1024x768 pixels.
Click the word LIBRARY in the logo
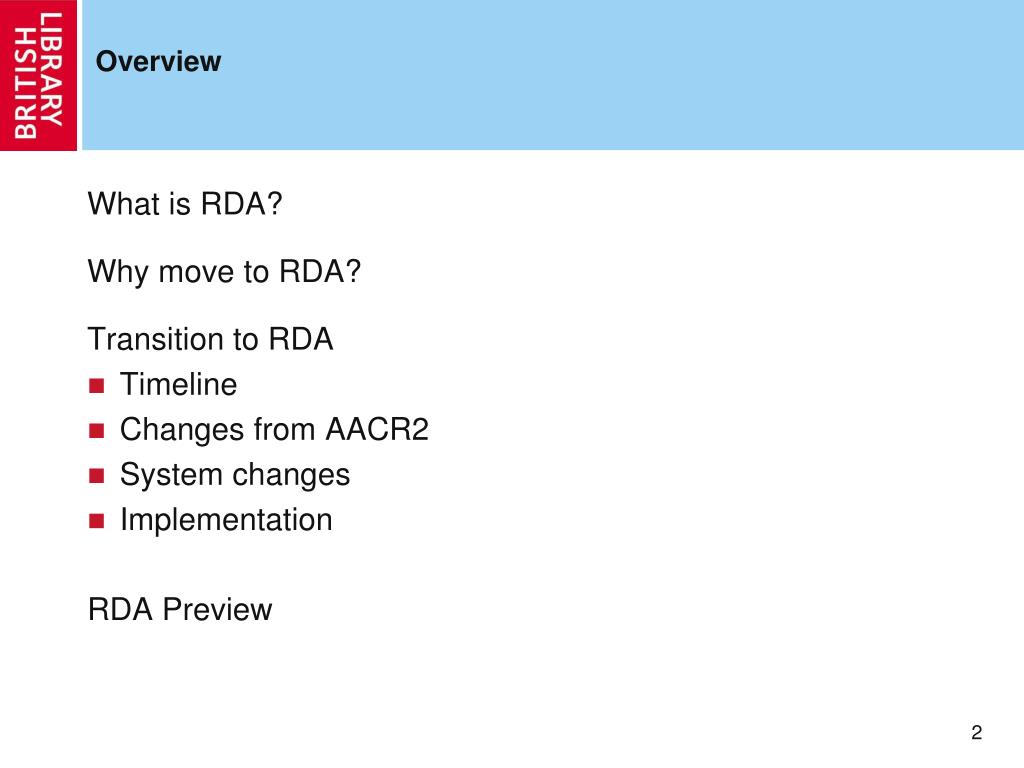coord(52,68)
